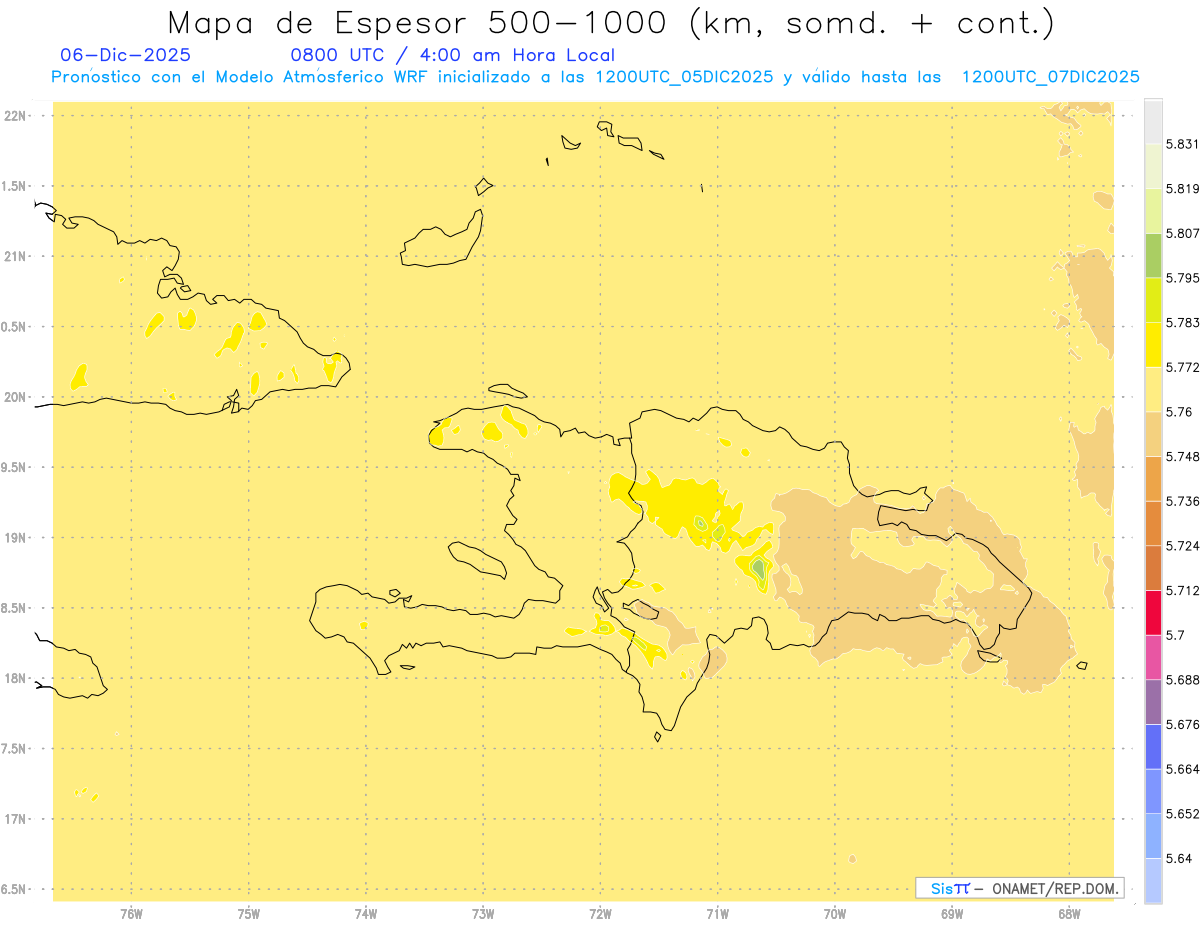The height and width of the screenshot is (927, 1200).
Task: Click legend value '5.783'
Action: pos(1183,322)
